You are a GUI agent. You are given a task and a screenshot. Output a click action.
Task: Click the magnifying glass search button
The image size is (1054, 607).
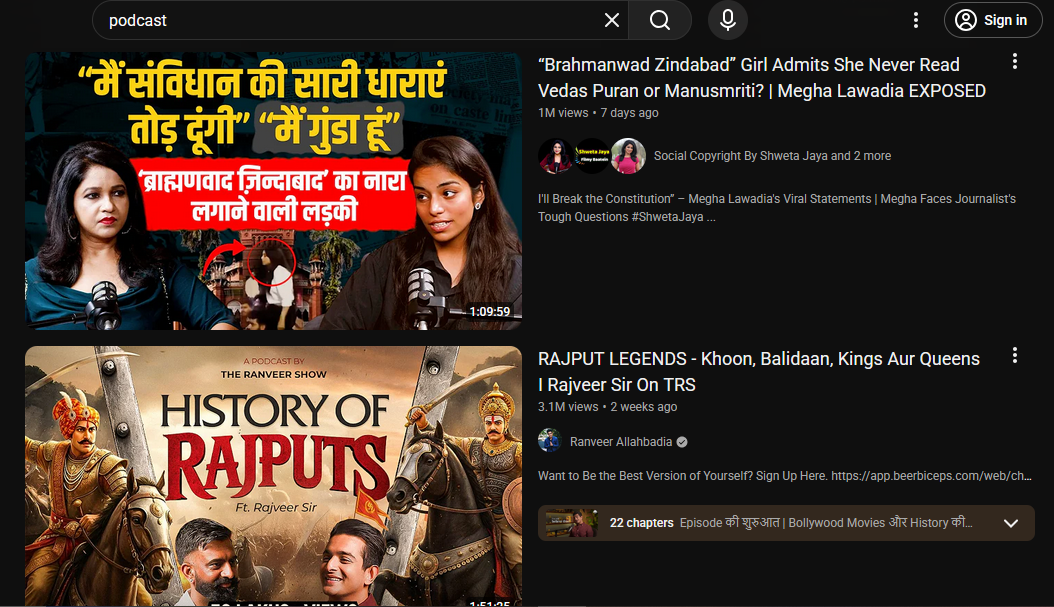pos(660,20)
